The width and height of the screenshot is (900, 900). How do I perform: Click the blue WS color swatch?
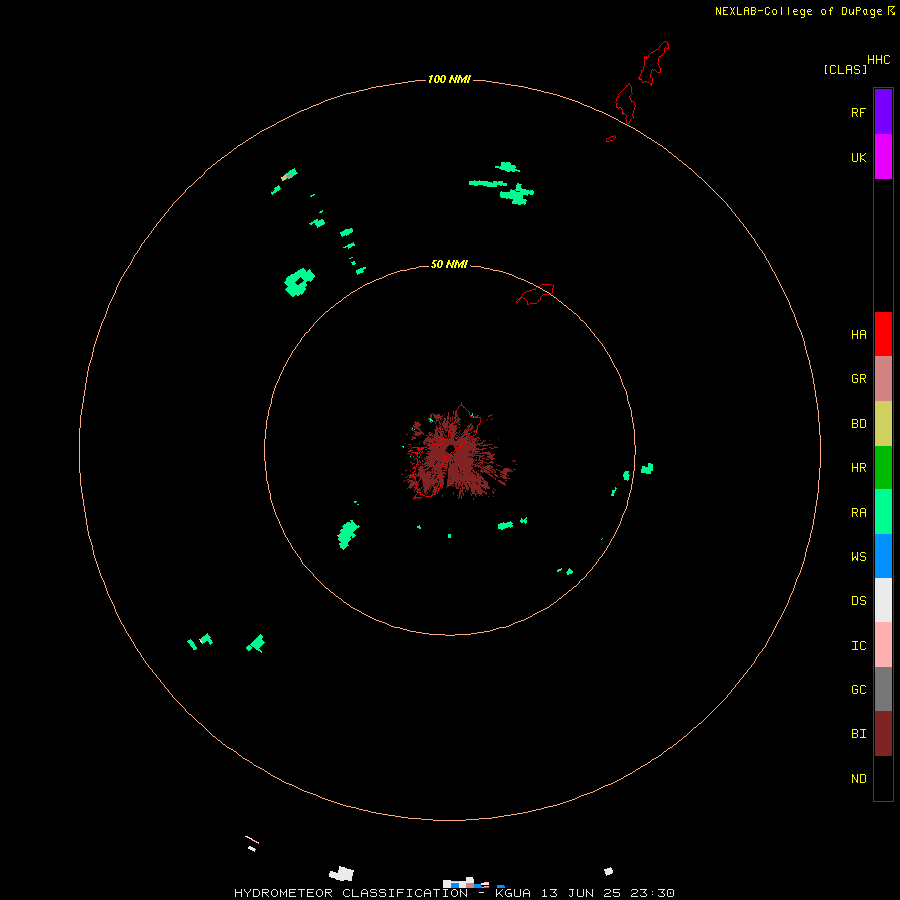tap(883, 556)
